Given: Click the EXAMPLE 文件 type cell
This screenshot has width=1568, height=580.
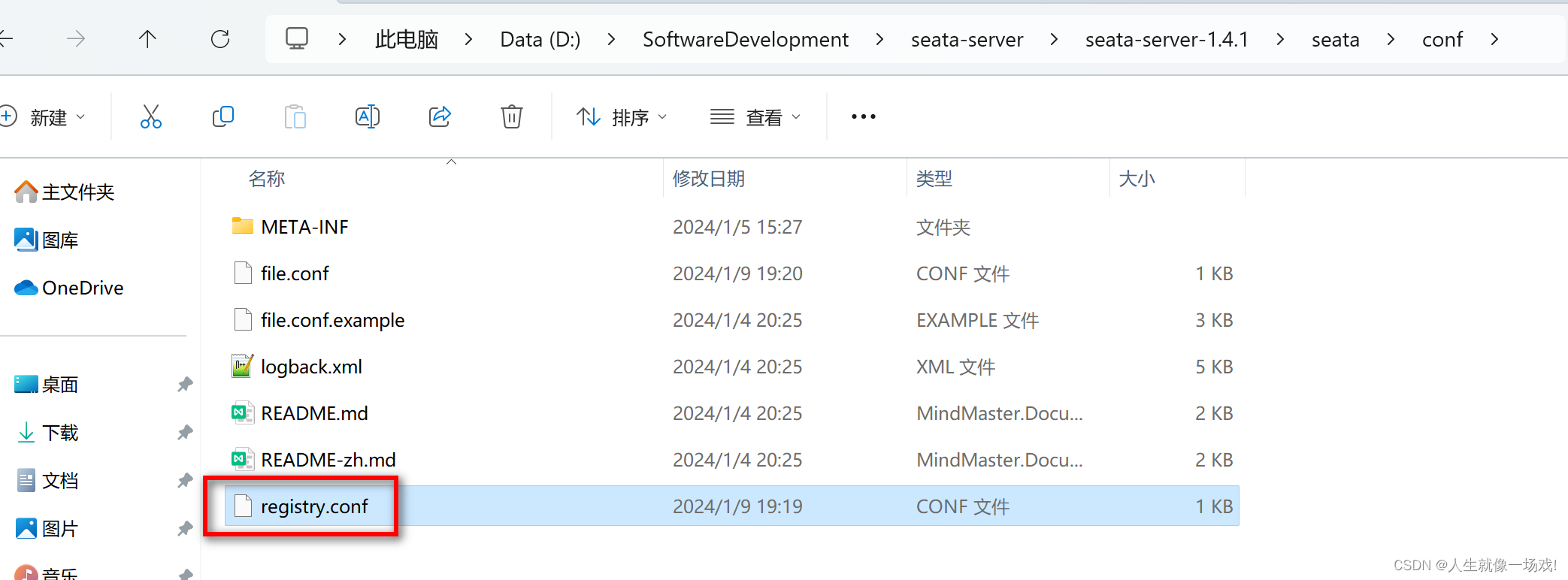Looking at the screenshot, I should point(977,321).
